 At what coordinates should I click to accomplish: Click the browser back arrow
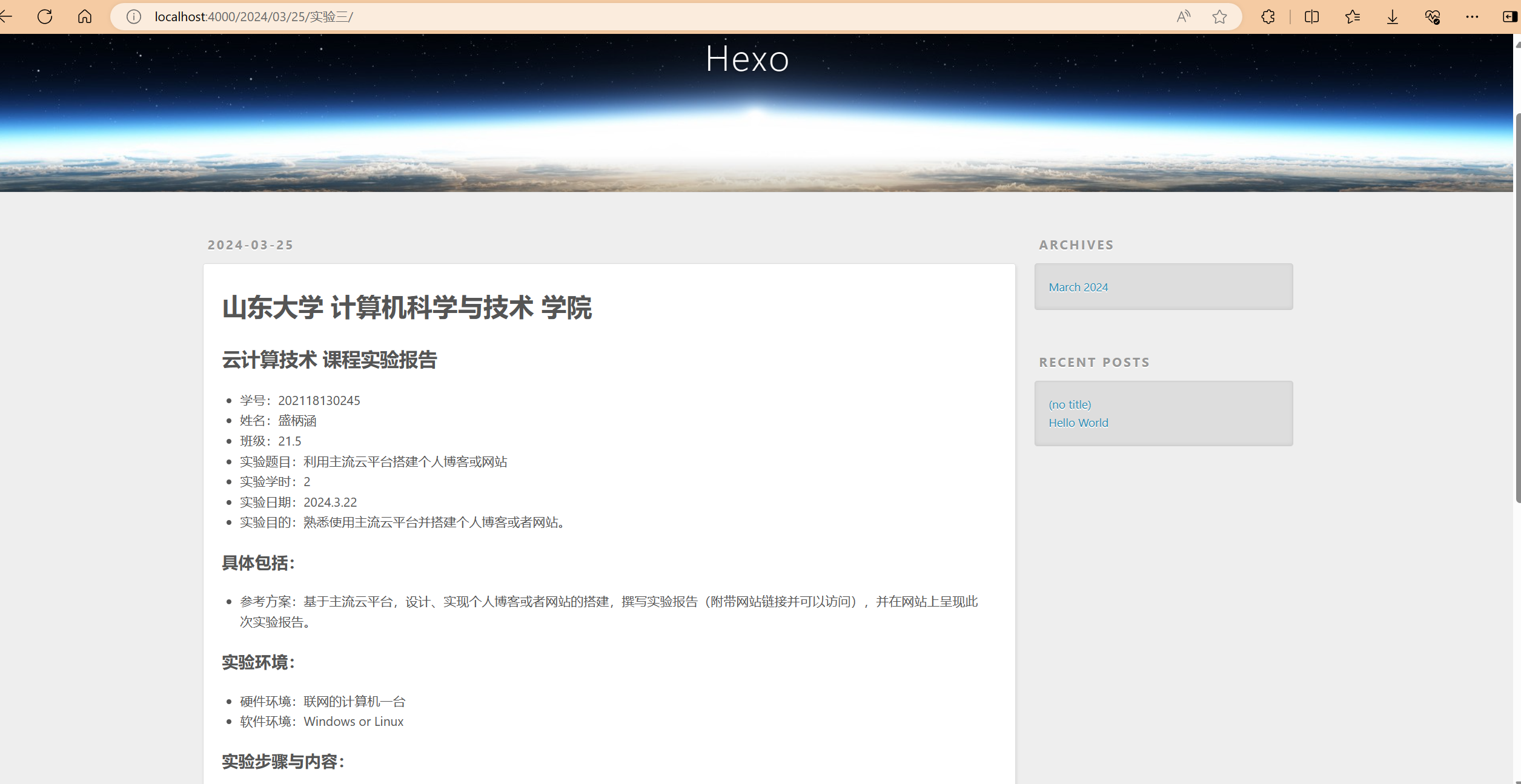click(x=6, y=16)
